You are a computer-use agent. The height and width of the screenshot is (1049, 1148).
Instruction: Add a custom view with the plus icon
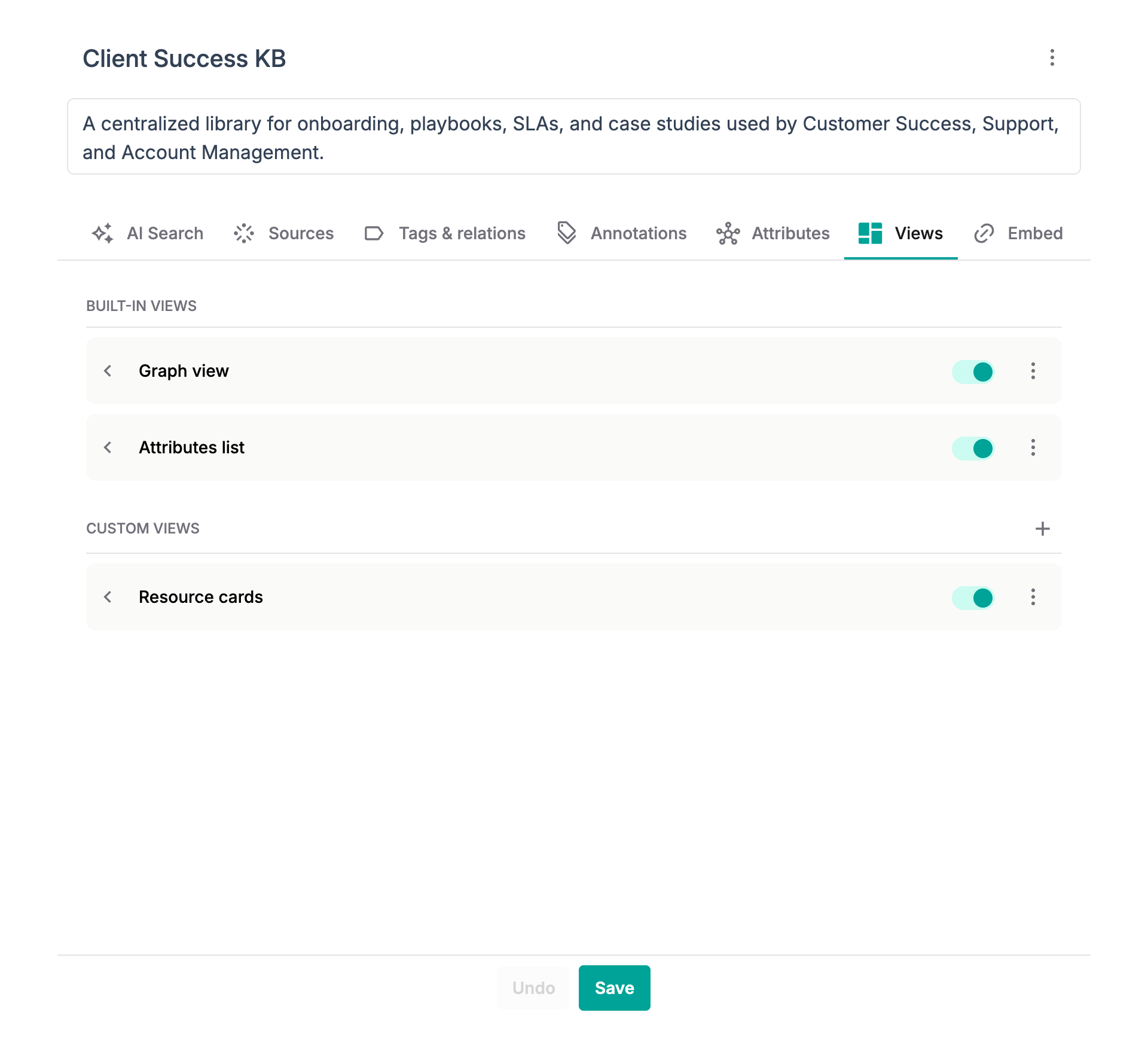tap(1042, 529)
